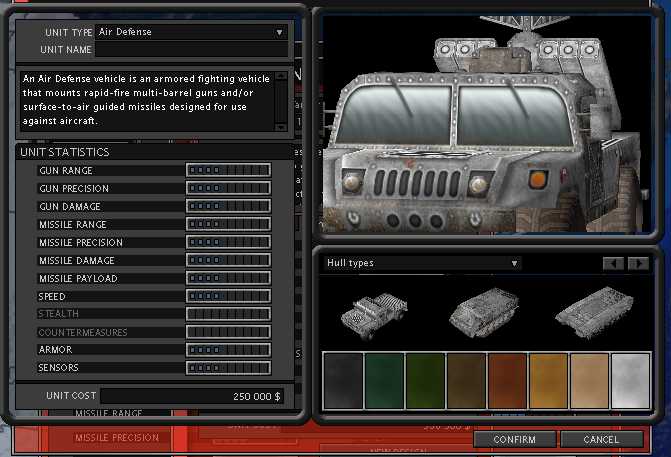Click the 250 000 $ unit cost value
This screenshot has height=457, width=671.
pyautogui.click(x=256, y=397)
